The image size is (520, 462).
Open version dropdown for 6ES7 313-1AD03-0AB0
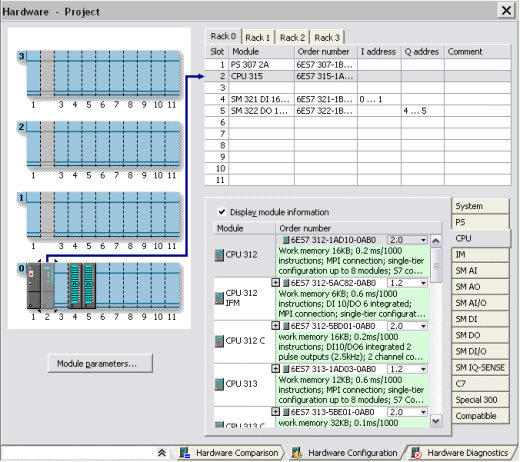pyautogui.click(x=423, y=369)
